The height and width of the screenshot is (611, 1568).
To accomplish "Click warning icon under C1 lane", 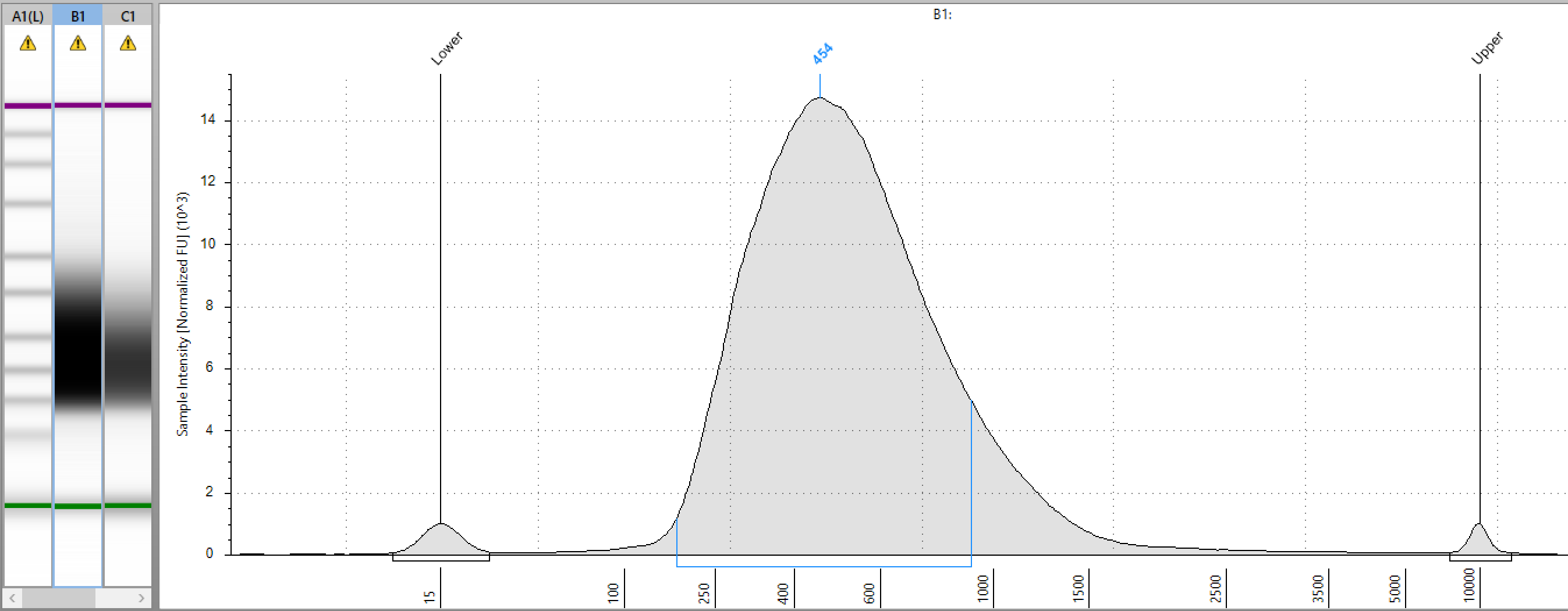I will click(x=128, y=43).
